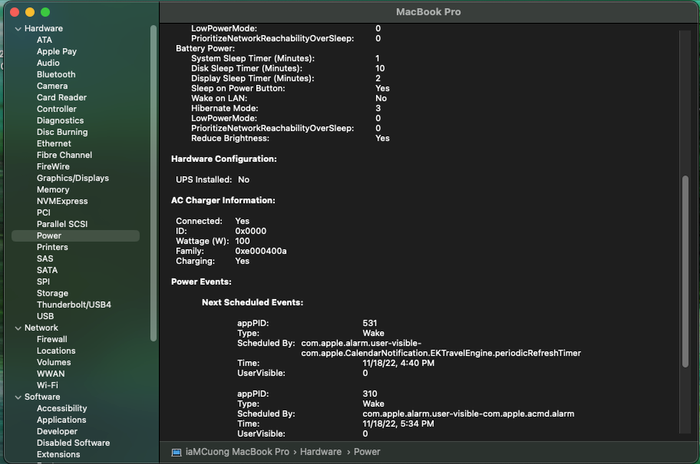This screenshot has height=464, width=700.
Task: Select SPI in the sidebar
Action: click(43, 282)
